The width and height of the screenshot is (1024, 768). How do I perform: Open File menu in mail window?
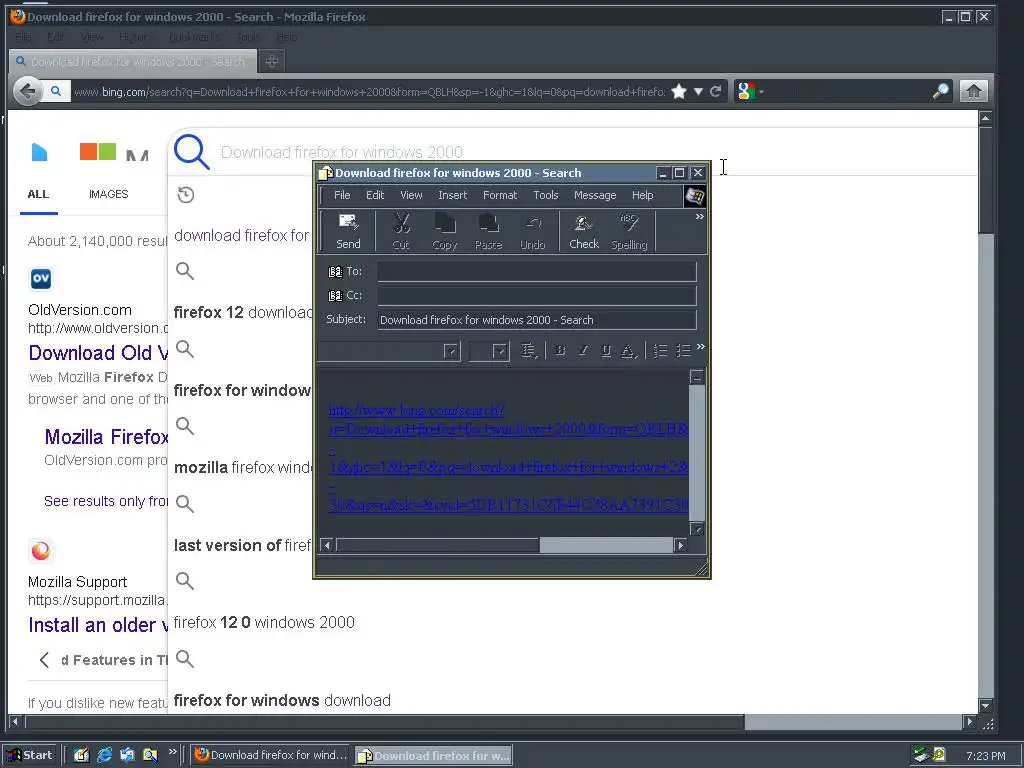click(x=342, y=195)
